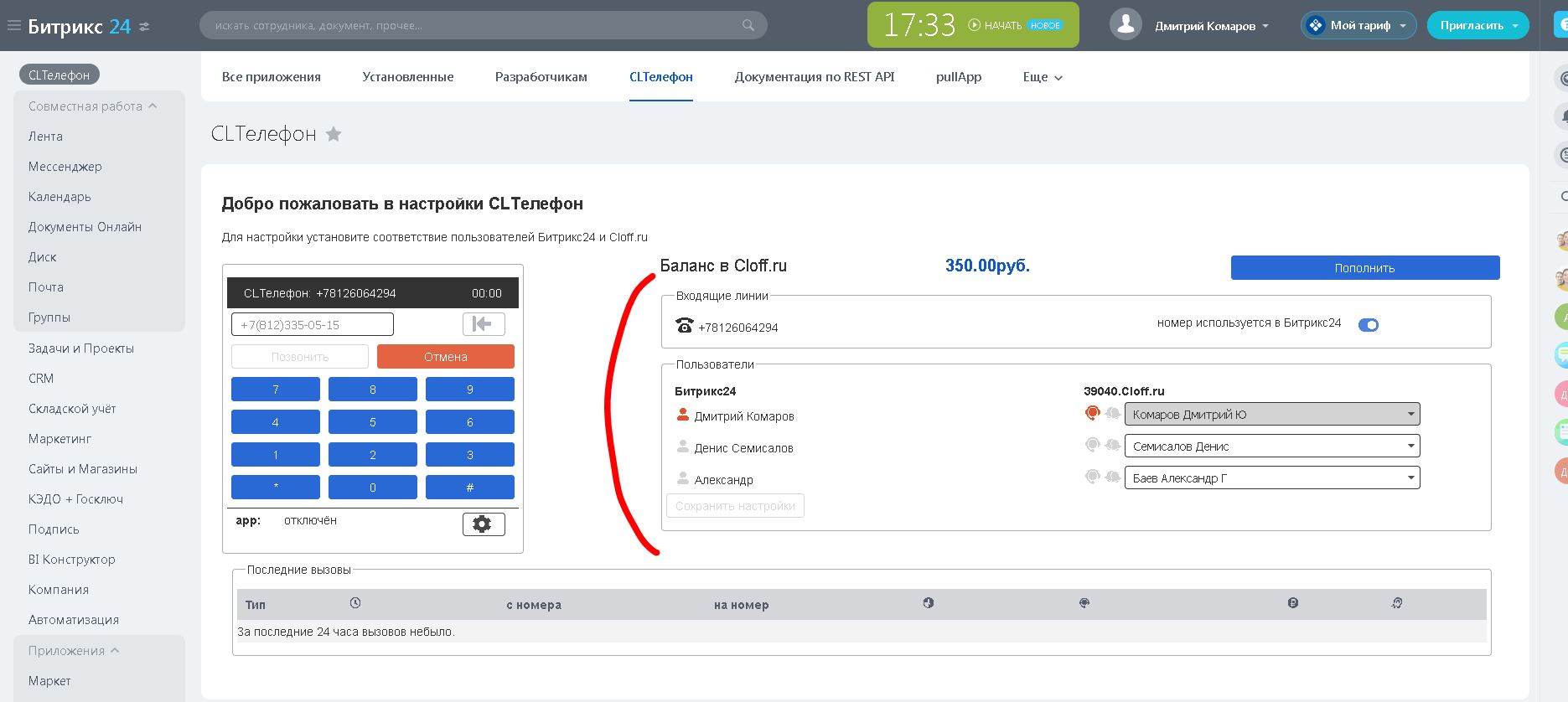The height and width of the screenshot is (702, 1568).
Task: Click the headset icon for Семисалов Денис
Action: pos(1092,445)
